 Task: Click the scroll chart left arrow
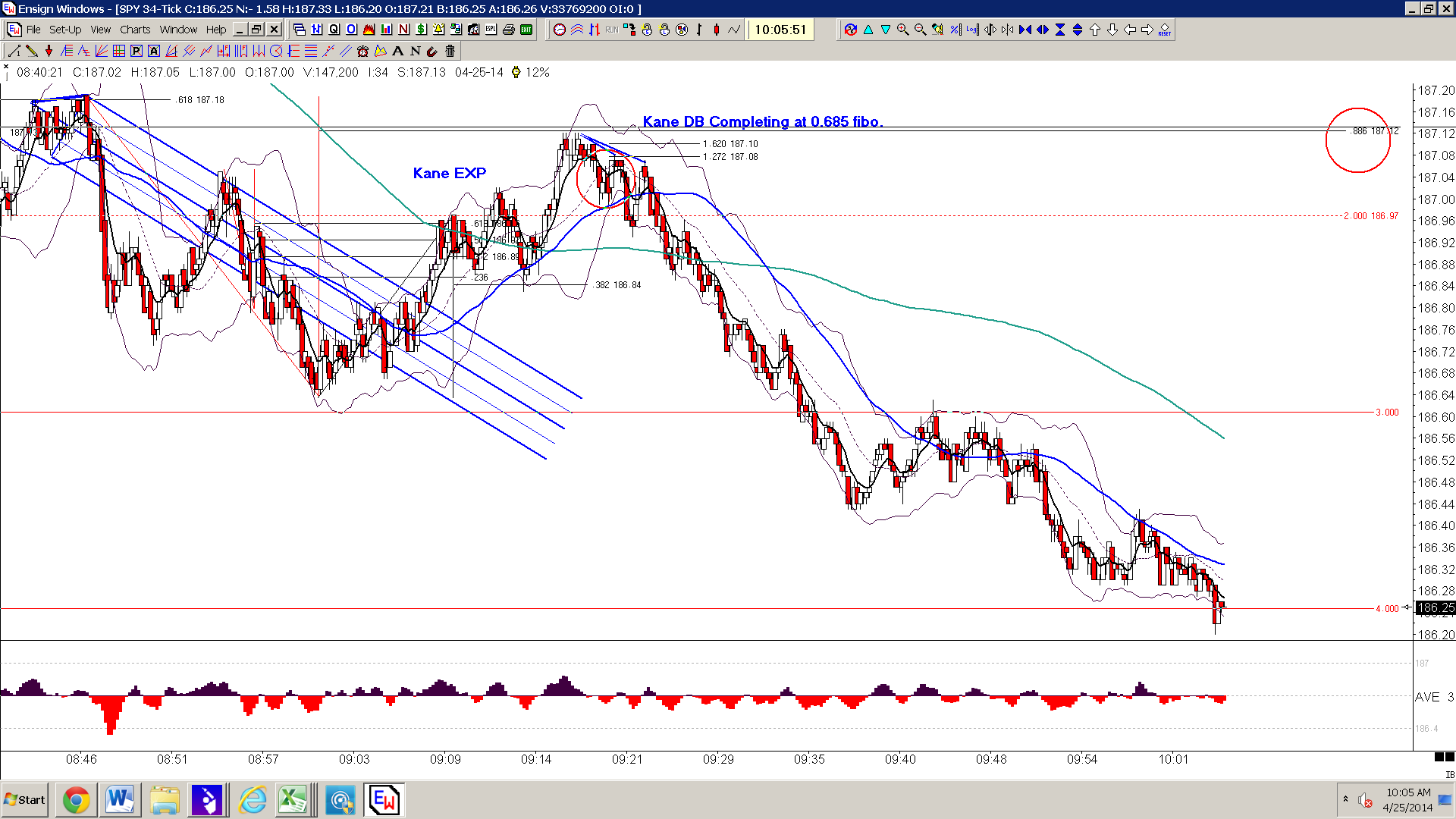coord(1130,30)
